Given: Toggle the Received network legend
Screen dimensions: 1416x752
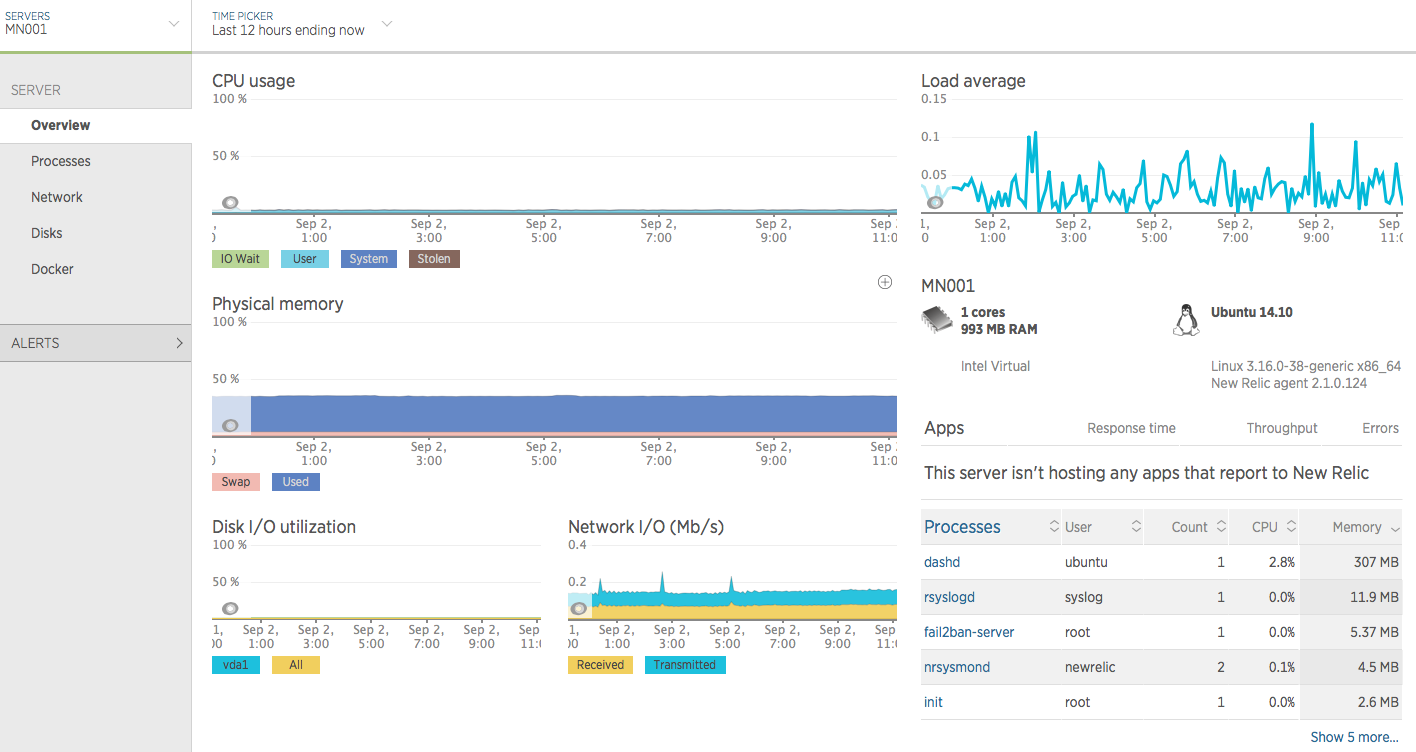Looking at the screenshot, I should coord(600,665).
